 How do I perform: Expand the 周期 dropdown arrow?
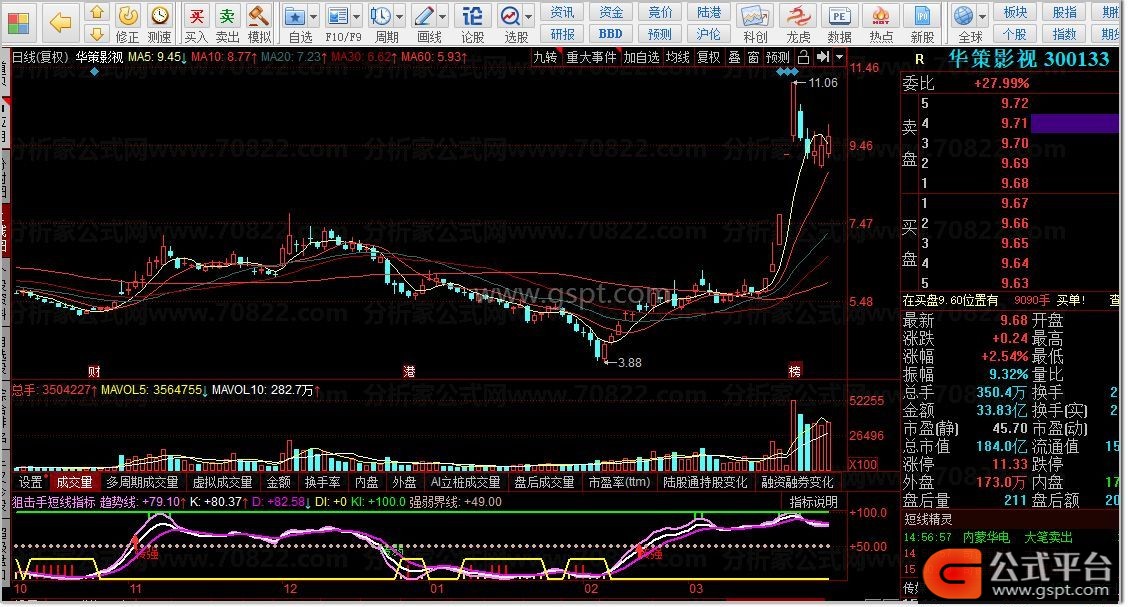400,17
